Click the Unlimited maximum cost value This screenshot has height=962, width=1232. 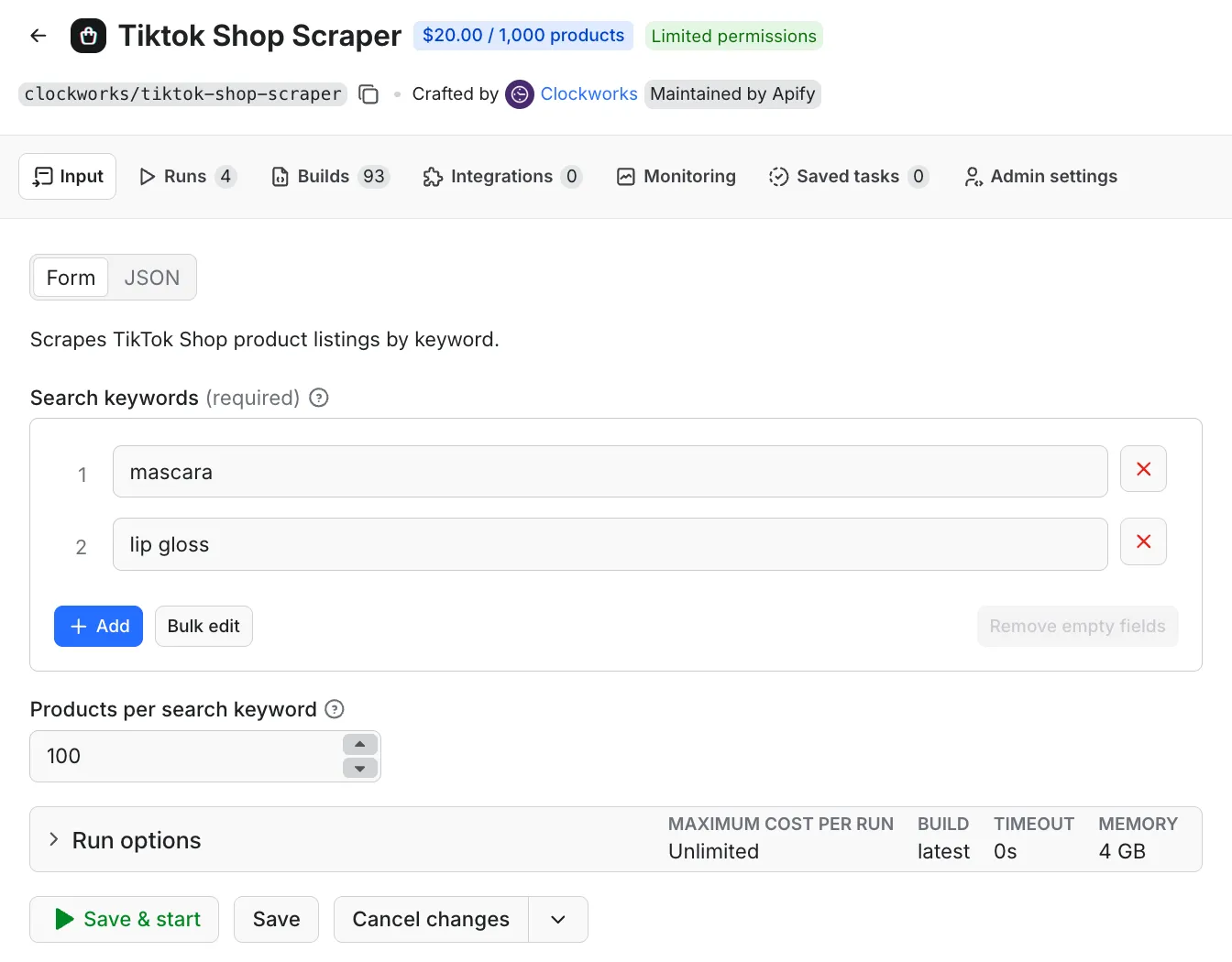click(713, 851)
